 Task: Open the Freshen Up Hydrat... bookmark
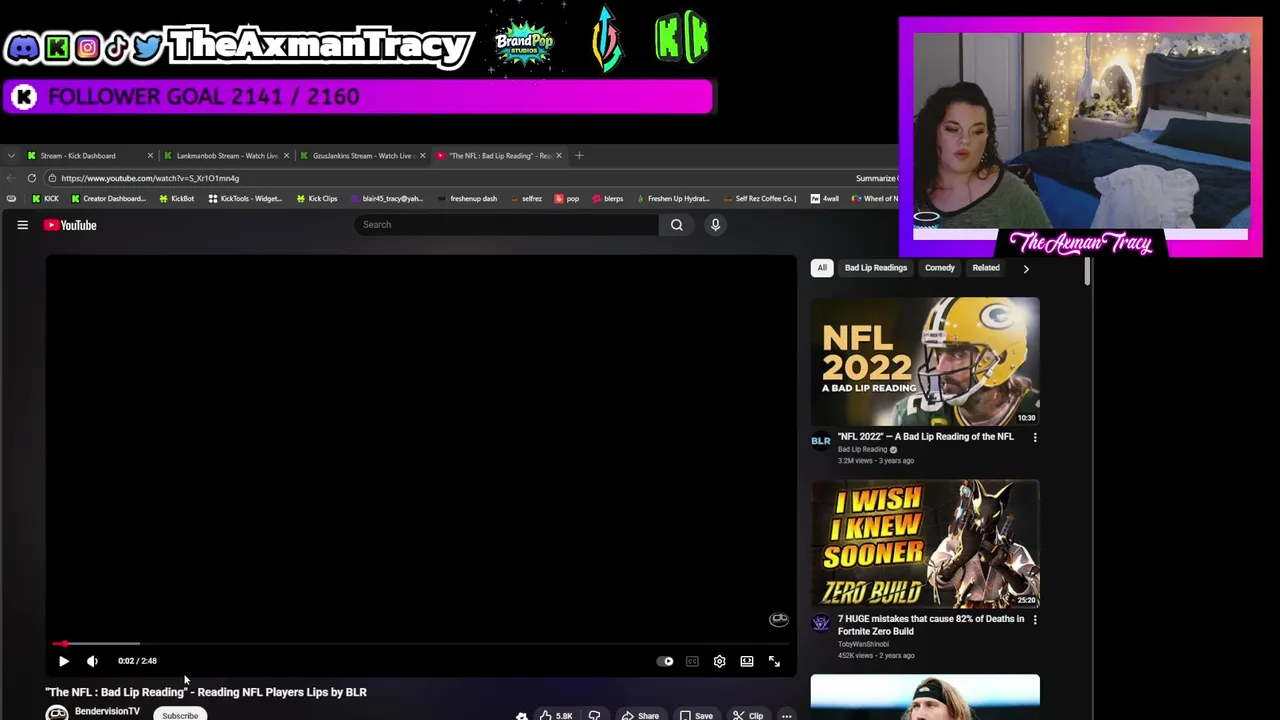[673, 199]
